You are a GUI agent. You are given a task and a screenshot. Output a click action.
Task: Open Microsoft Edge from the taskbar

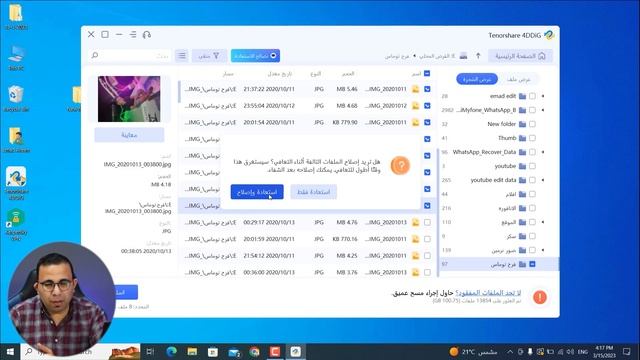pyautogui.click(x=171, y=351)
